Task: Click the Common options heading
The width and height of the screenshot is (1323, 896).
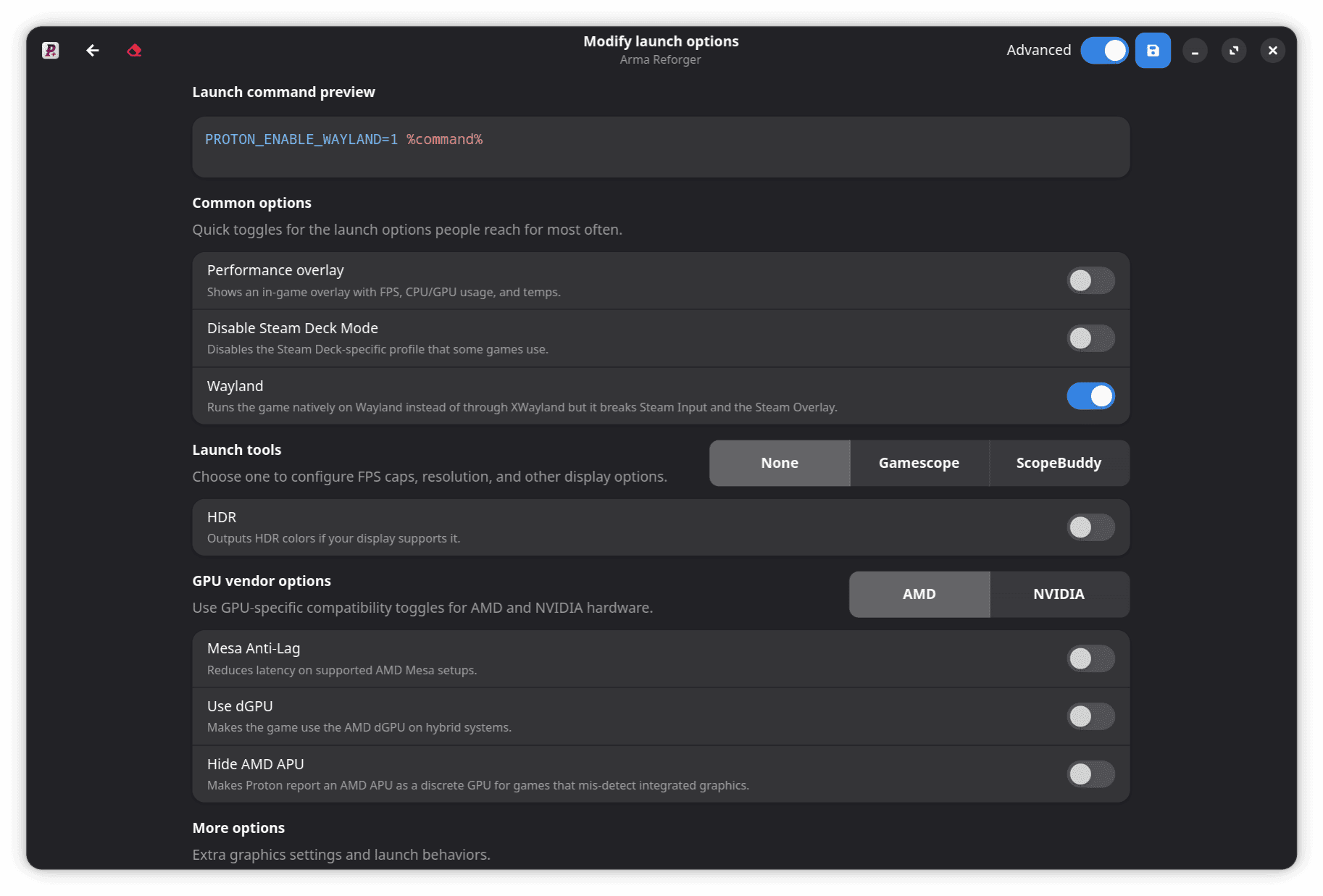Action: 252,203
